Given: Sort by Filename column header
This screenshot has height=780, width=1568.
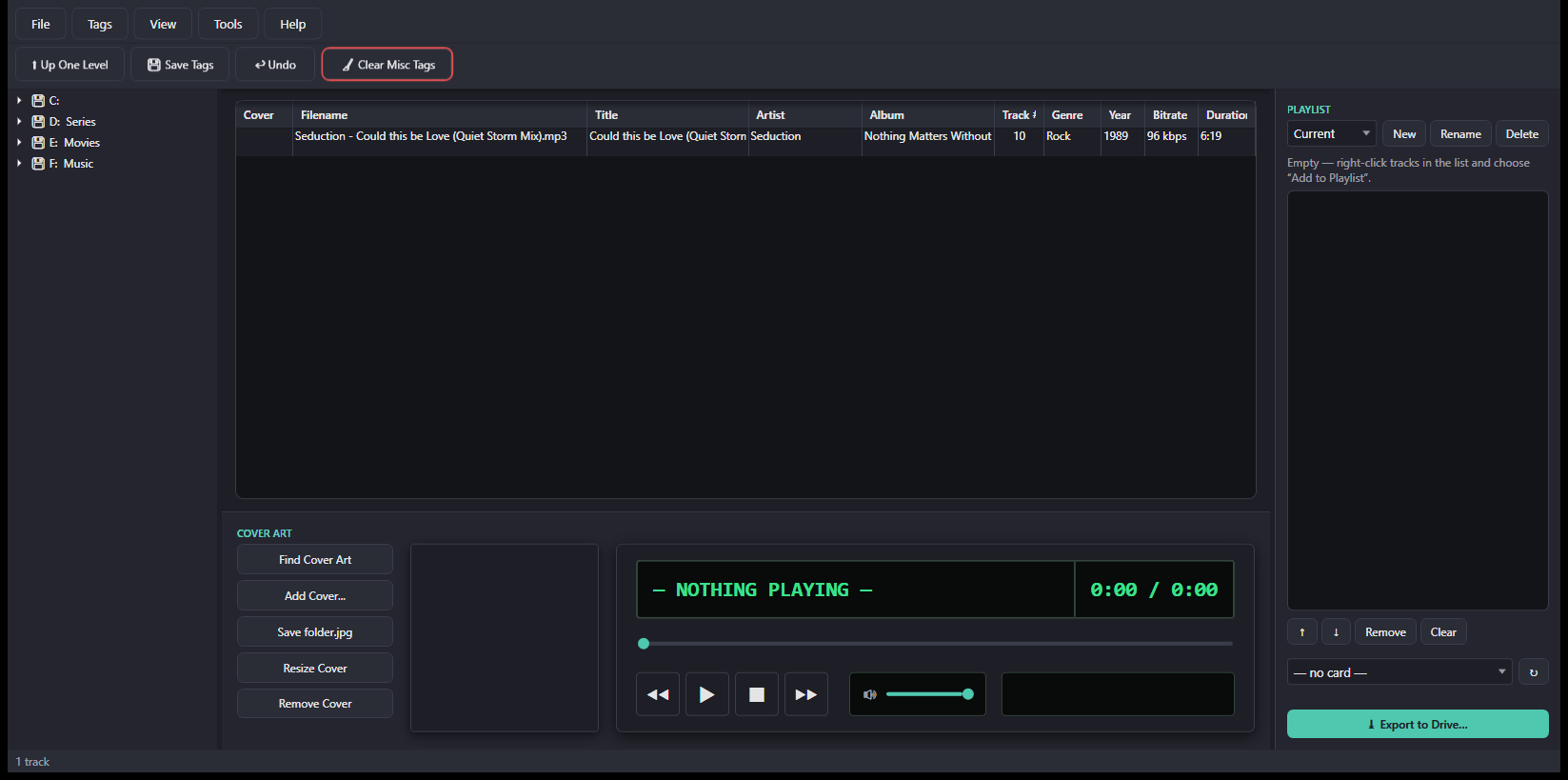Looking at the screenshot, I should [x=439, y=115].
